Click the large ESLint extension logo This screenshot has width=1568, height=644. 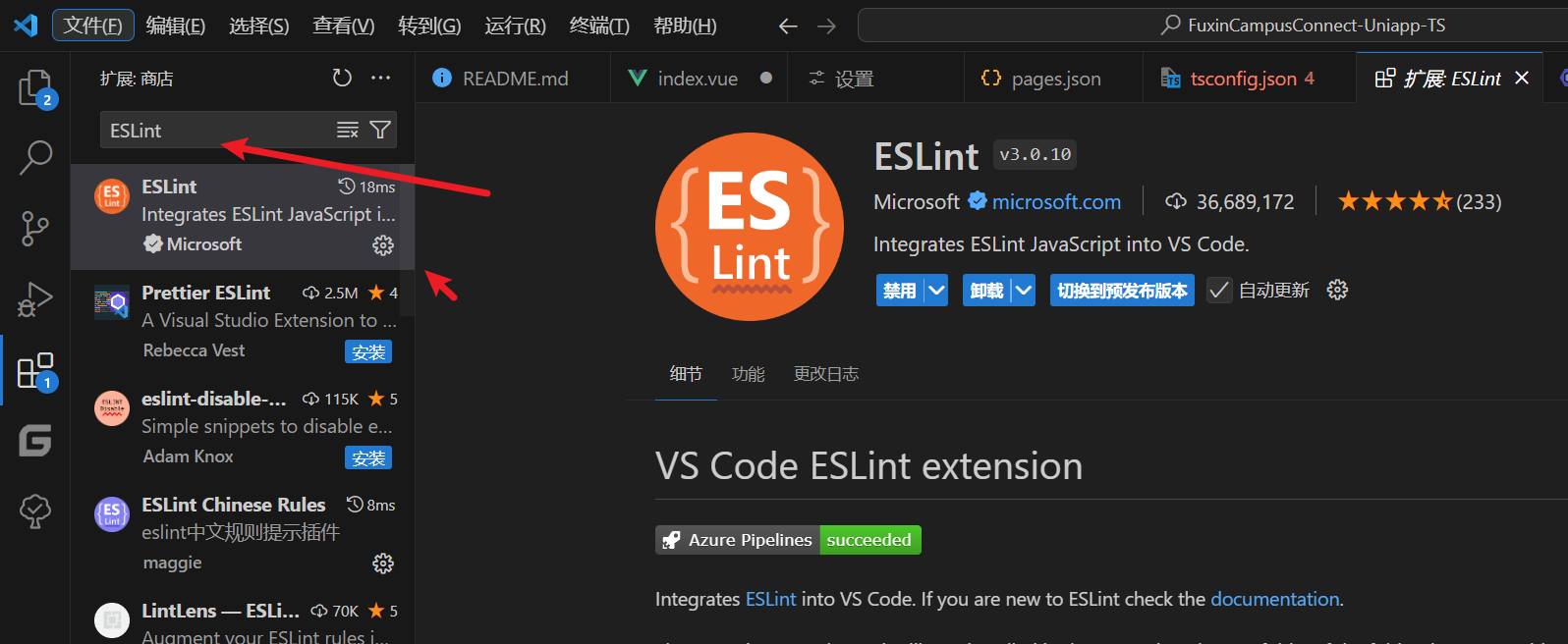click(x=750, y=227)
